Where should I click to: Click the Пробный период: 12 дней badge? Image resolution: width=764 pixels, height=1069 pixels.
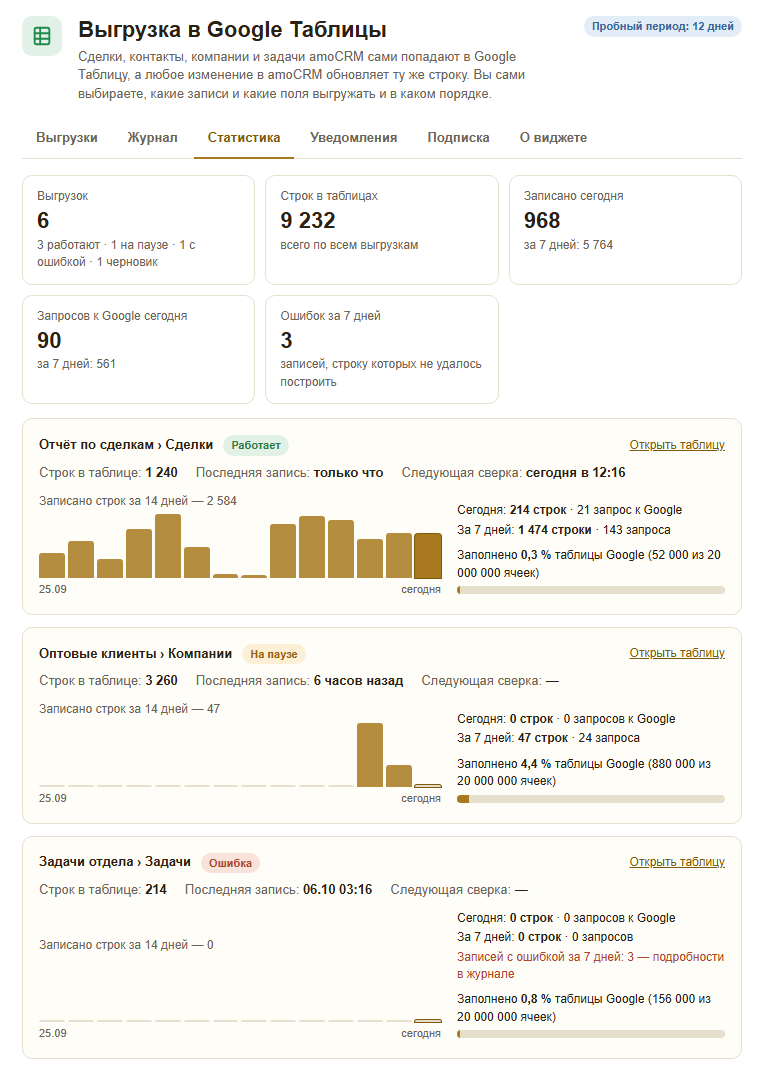662,27
